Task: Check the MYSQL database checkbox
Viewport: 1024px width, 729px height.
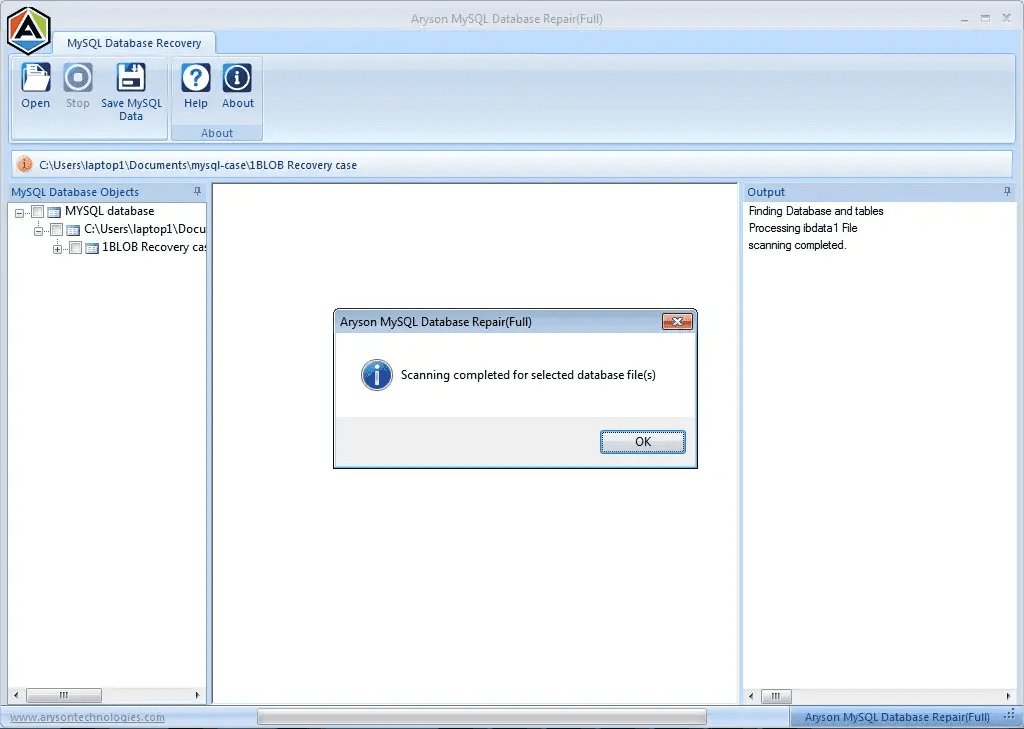Action: pos(37,212)
